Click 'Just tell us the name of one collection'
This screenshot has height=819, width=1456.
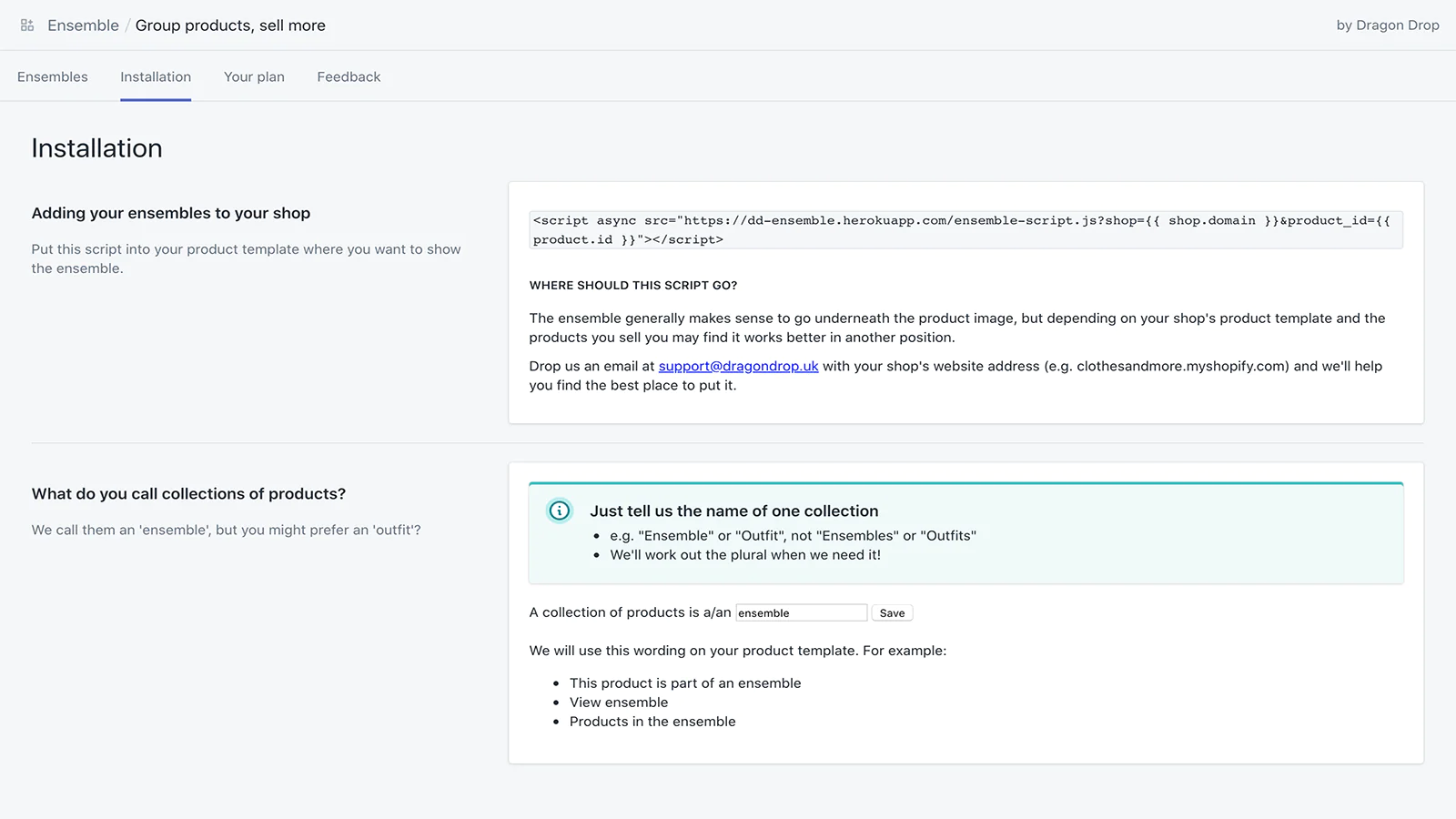click(733, 511)
